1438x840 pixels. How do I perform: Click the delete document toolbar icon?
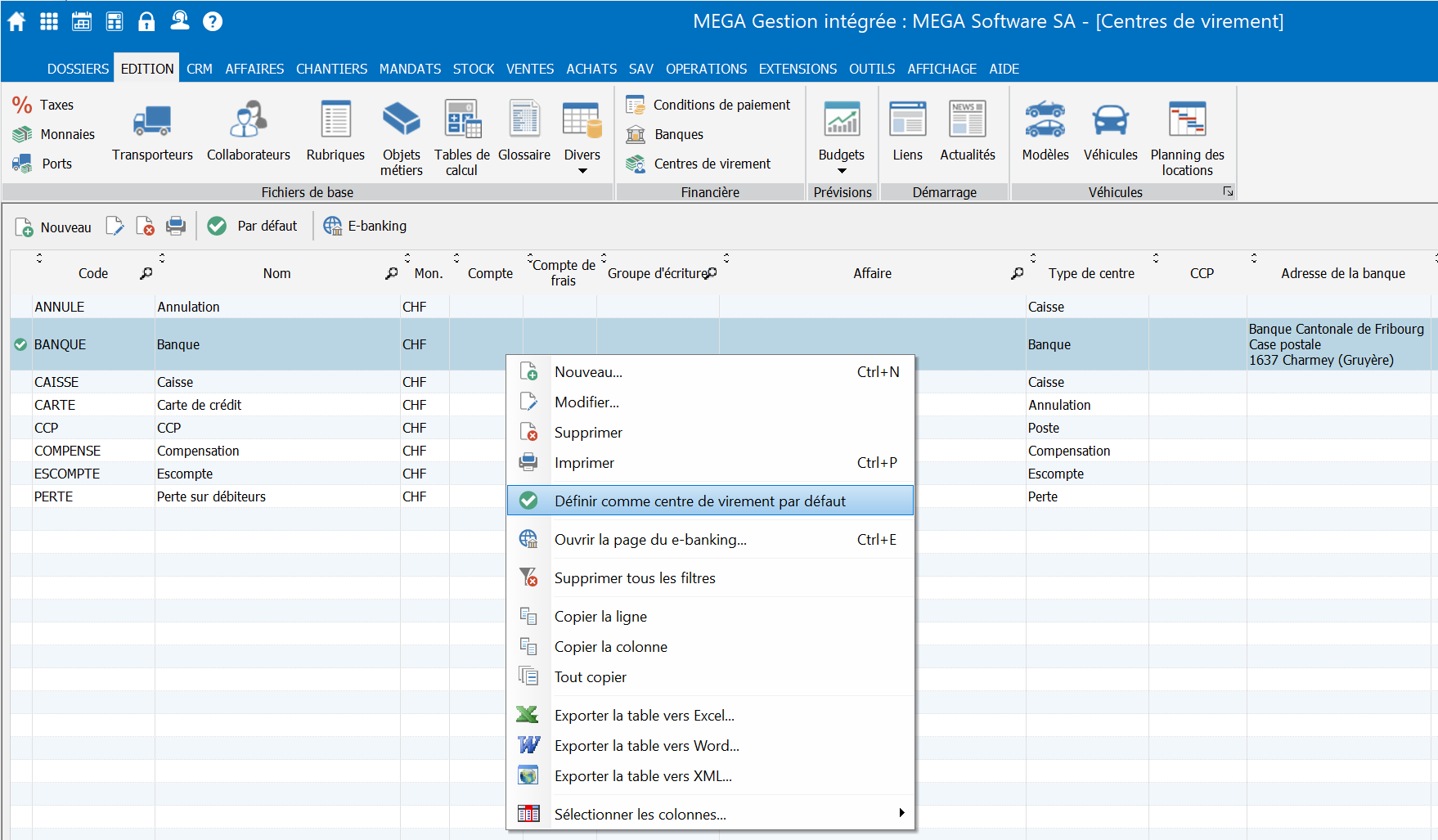(145, 227)
